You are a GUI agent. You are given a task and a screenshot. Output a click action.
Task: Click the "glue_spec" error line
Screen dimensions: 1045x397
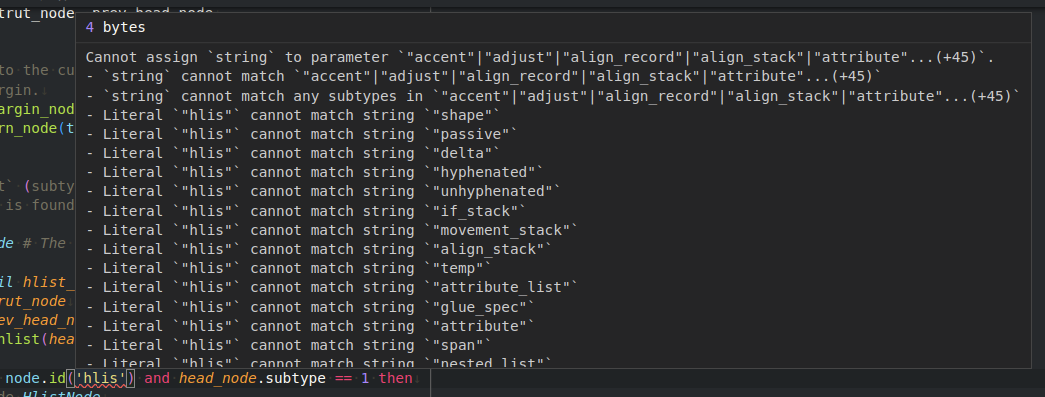[311, 307]
